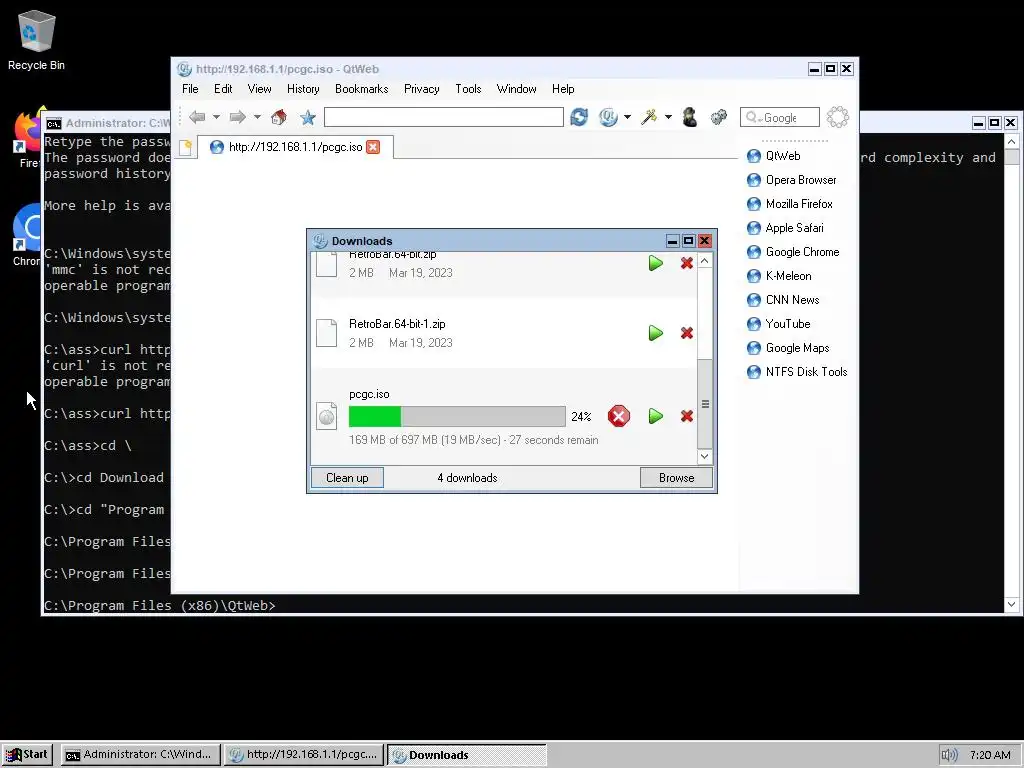Remove RetroBar.64-bit-1.zip entry red X

pyautogui.click(x=686, y=333)
